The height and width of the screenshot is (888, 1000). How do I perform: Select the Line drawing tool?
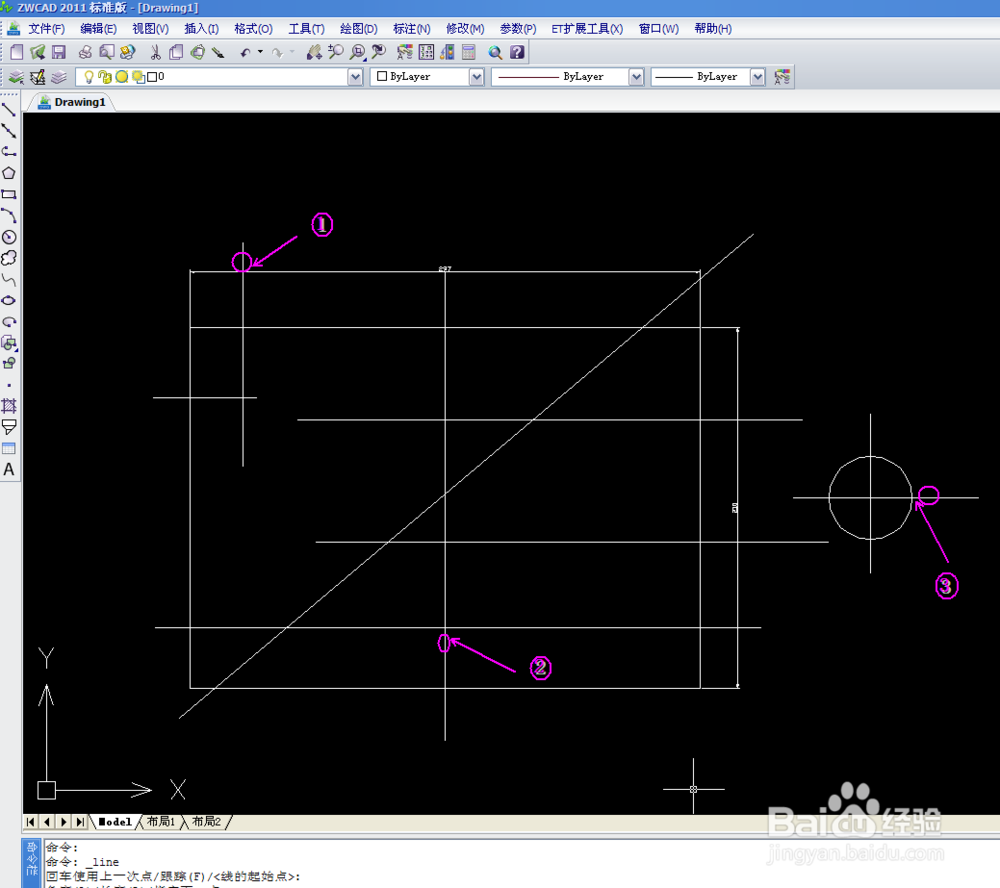[9, 109]
